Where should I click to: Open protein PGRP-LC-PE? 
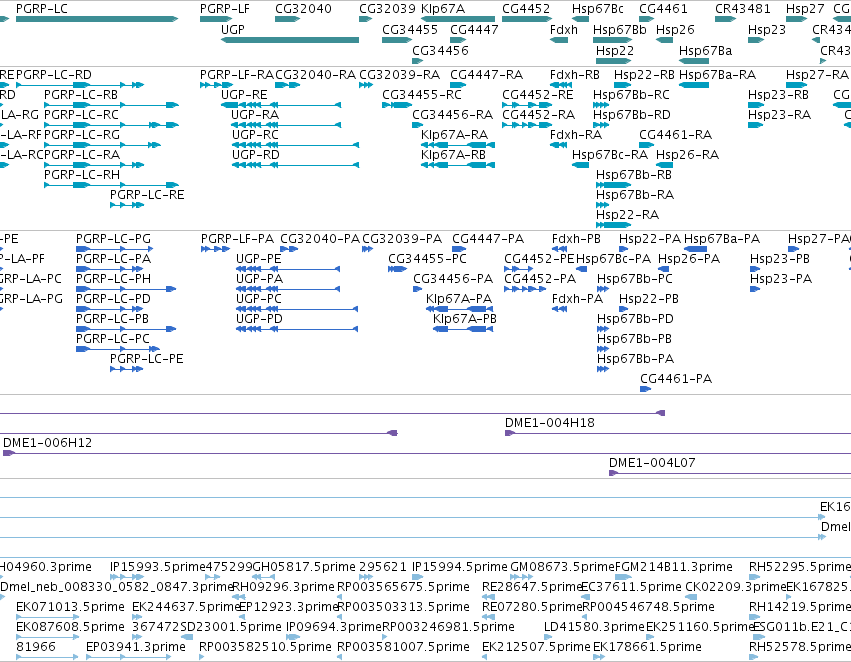pyautogui.click(x=147, y=359)
